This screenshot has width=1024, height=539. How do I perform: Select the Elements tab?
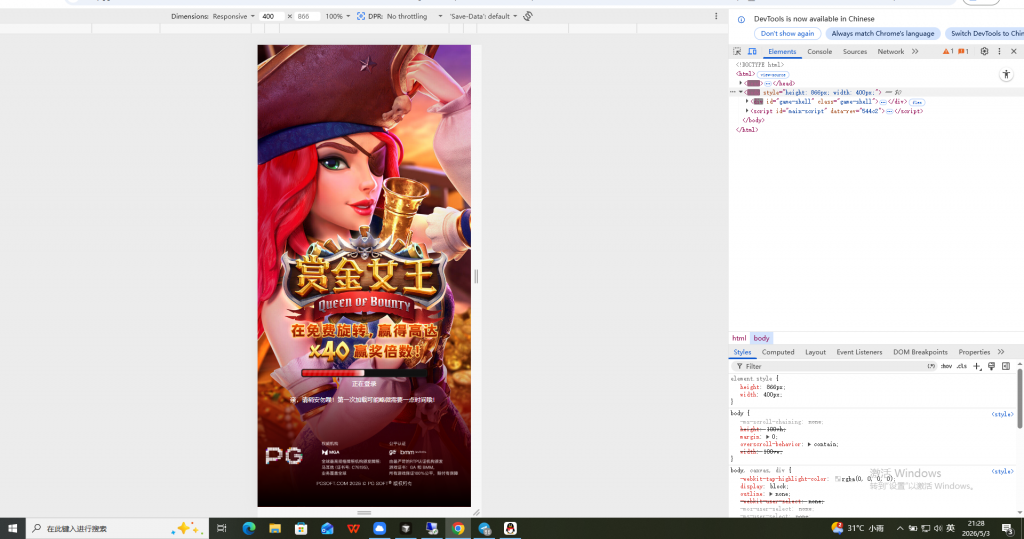pyautogui.click(x=782, y=52)
